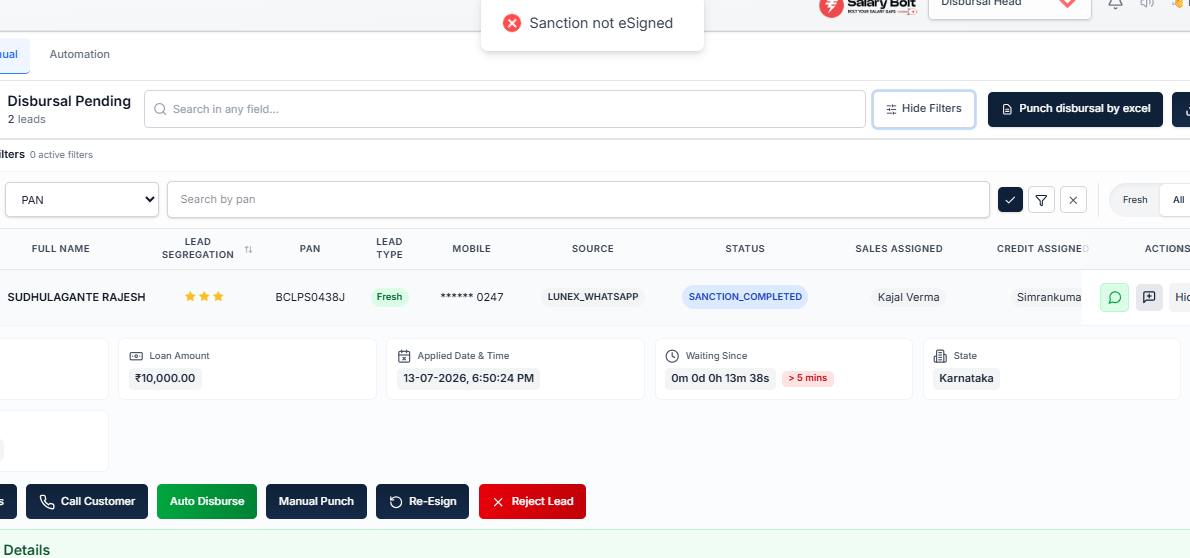
Task: Click Hide Filters button
Action: pyautogui.click(x=924, y=109)
